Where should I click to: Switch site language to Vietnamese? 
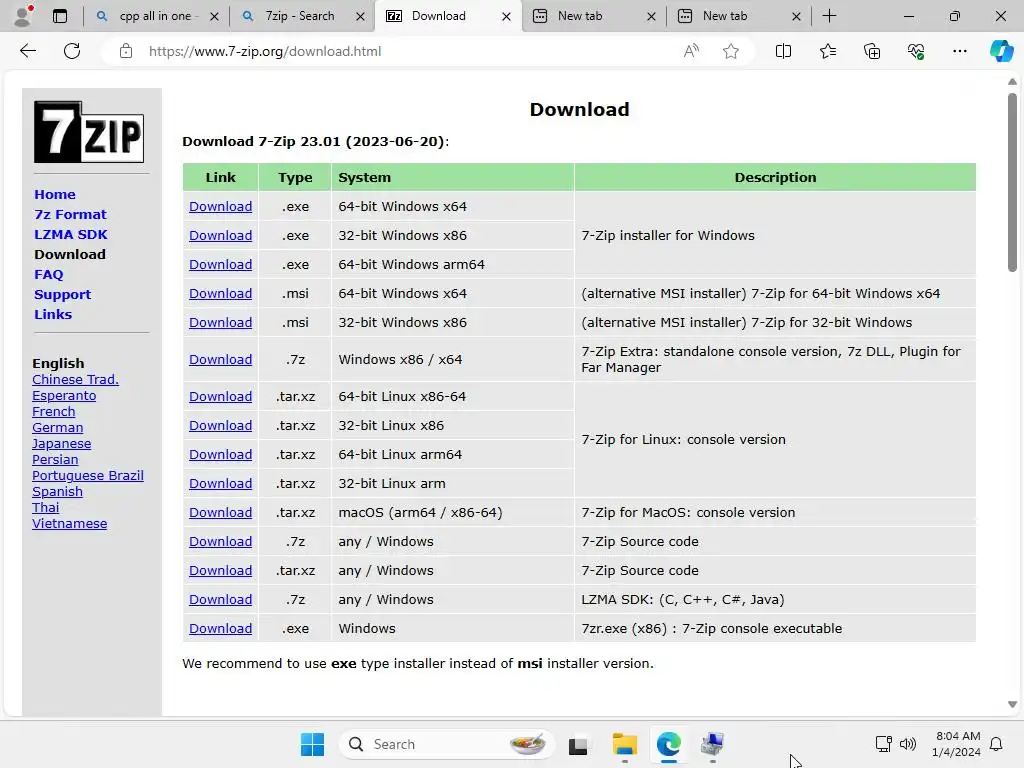(x=69, y=524)
